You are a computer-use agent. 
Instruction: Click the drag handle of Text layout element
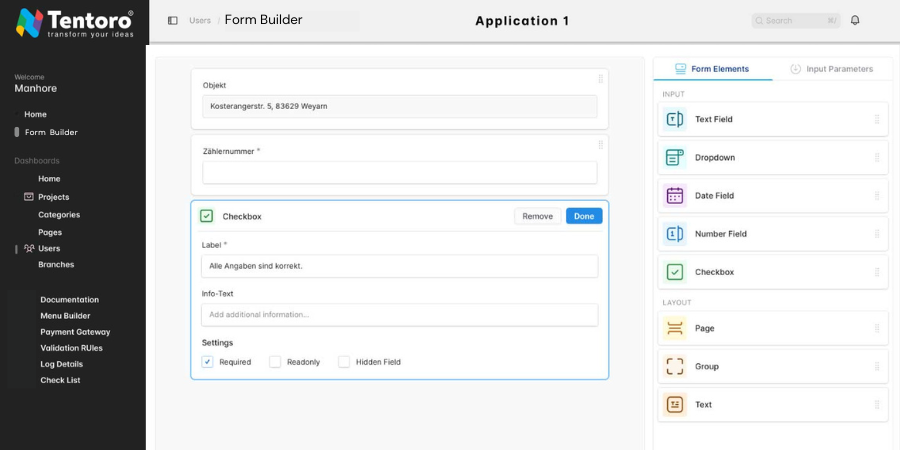(x=876, y=405)
